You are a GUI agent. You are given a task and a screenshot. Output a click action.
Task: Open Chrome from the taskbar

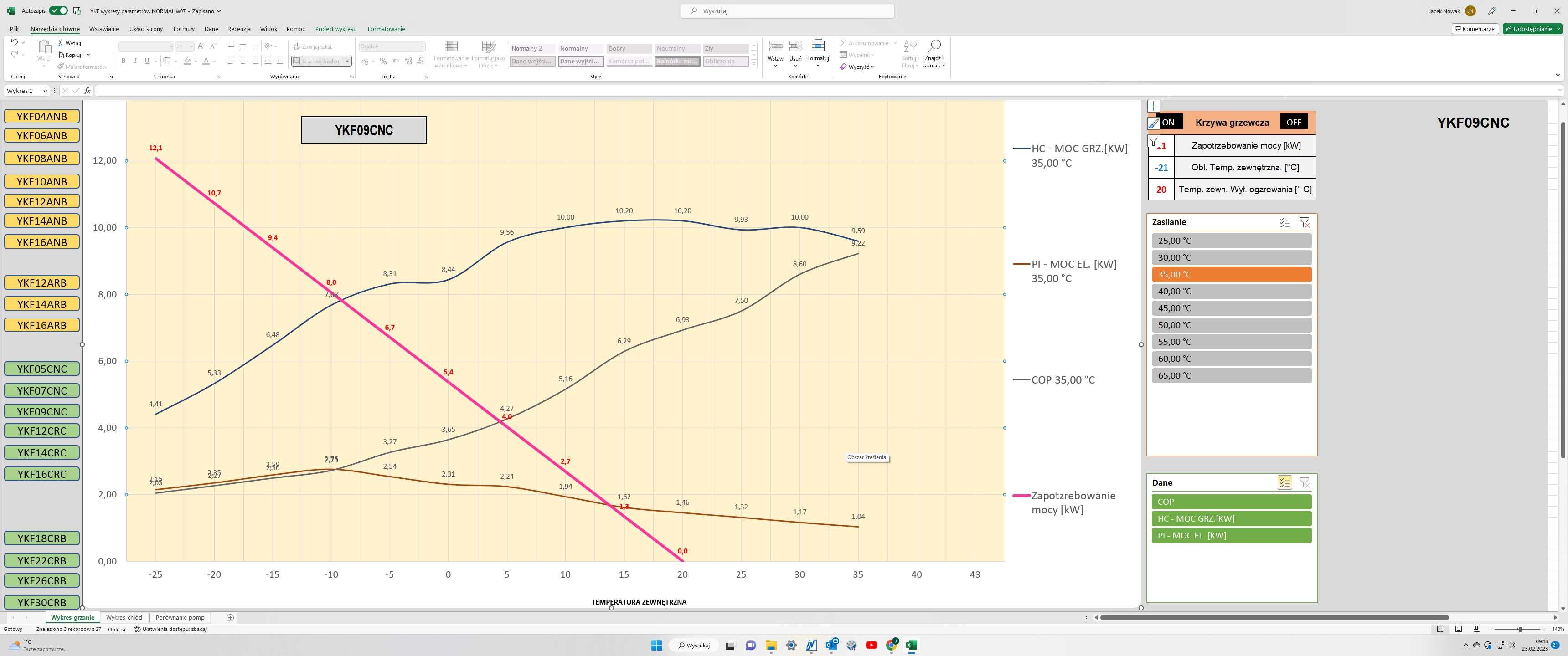(891, 646)
